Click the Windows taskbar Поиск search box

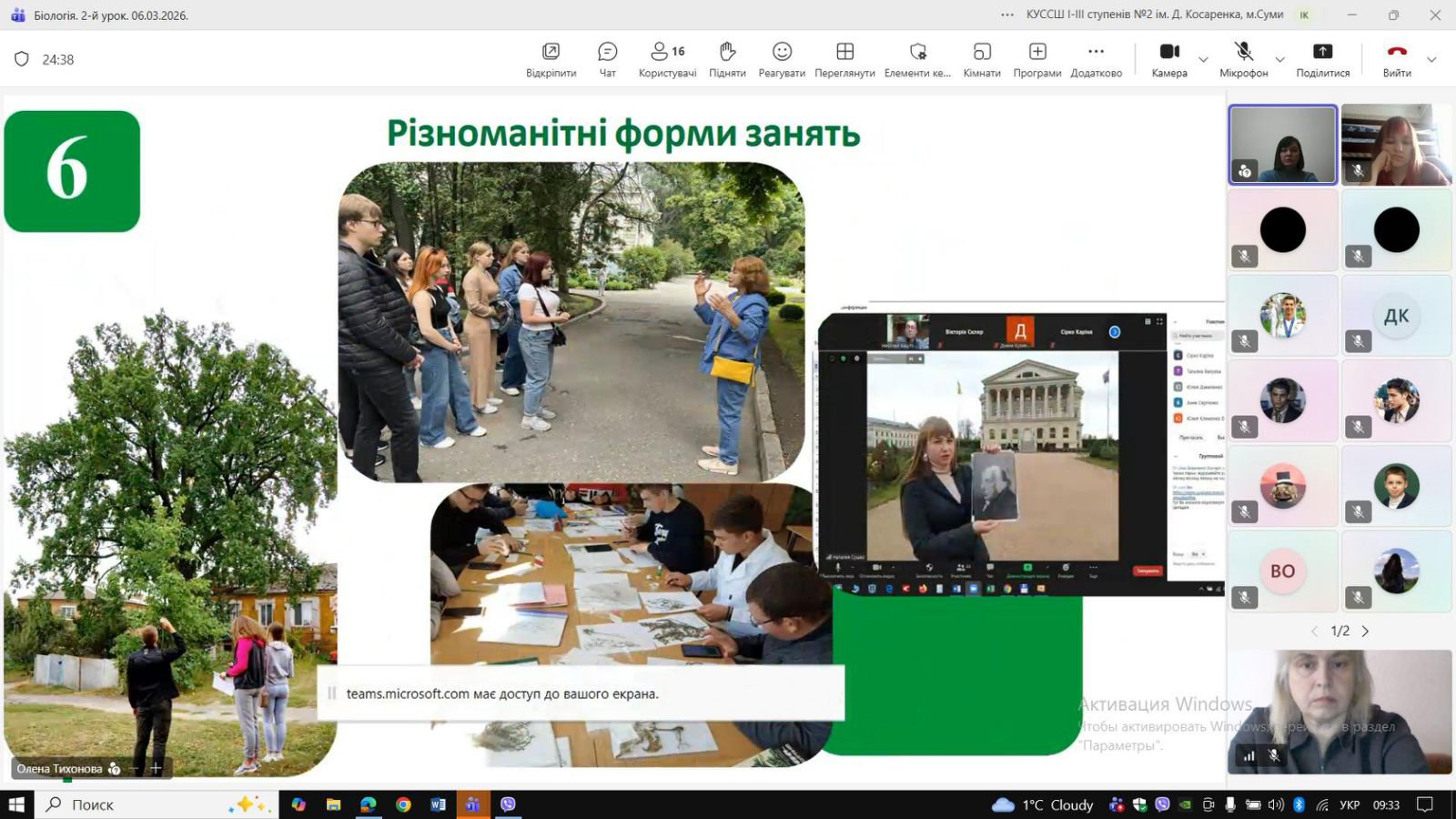pyautogui.click(x=136, y=804)
